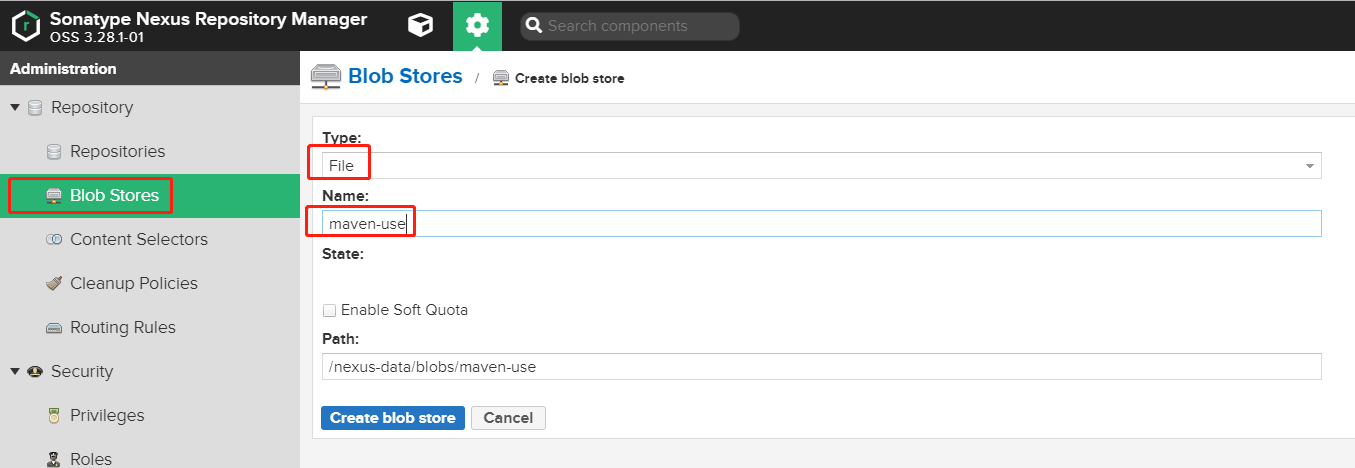Viewport: 1355px width, 468px height.
Task: Open the Administration gear icon
Action: [x=477, y=26]
